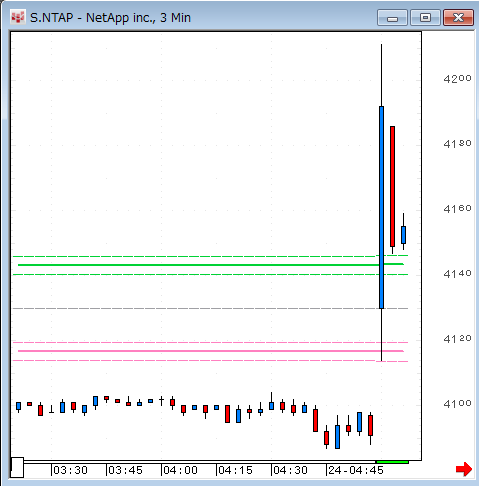Click the red arrow at bottom right
Screen dimensions: 479x486
464,469
